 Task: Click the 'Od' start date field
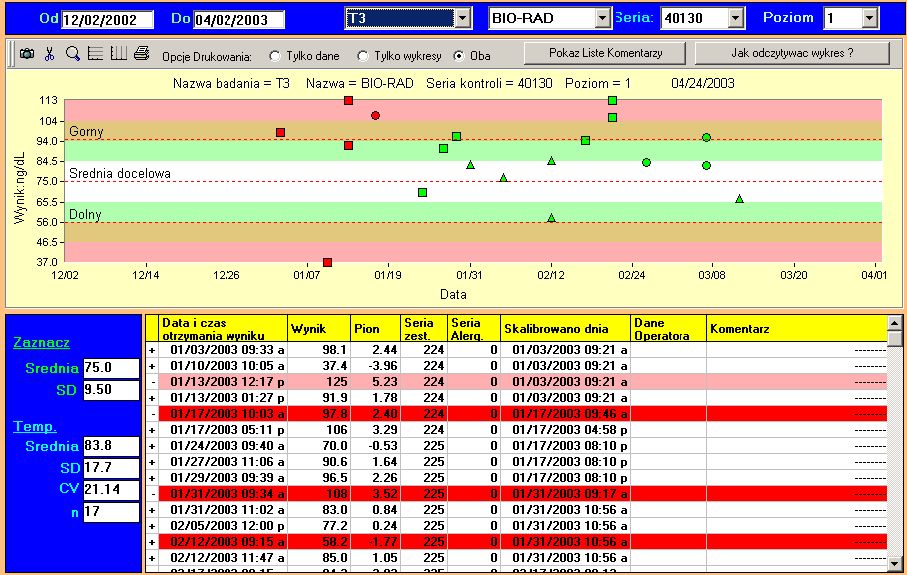click(107, 19)
